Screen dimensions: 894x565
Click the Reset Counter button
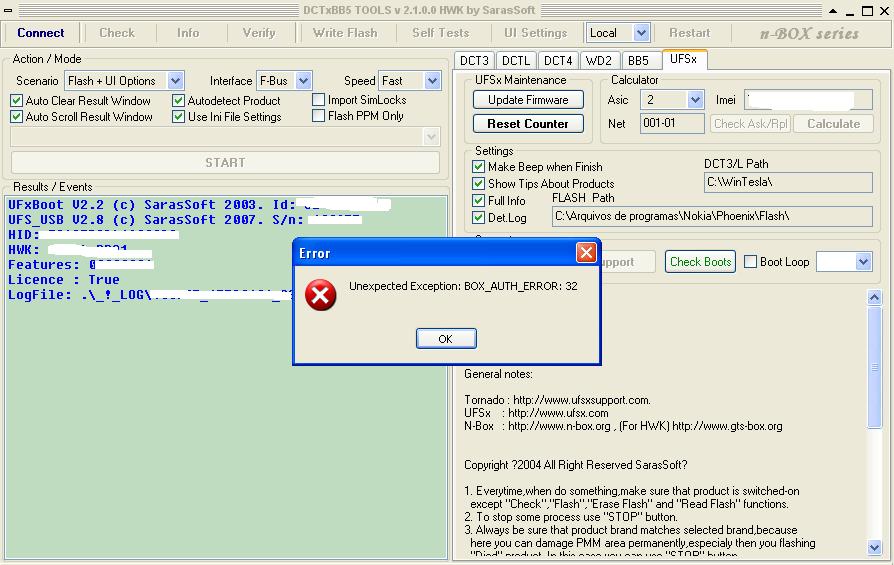click(528, 124)
